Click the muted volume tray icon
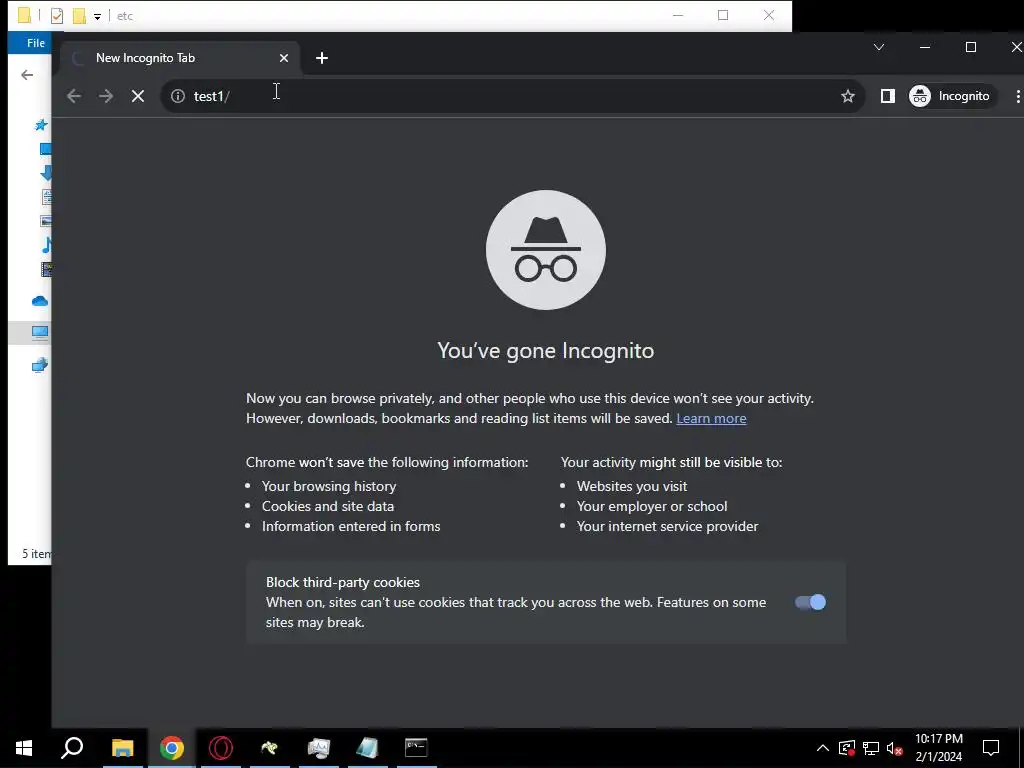 pyautogui.click(x=895, y=748)
